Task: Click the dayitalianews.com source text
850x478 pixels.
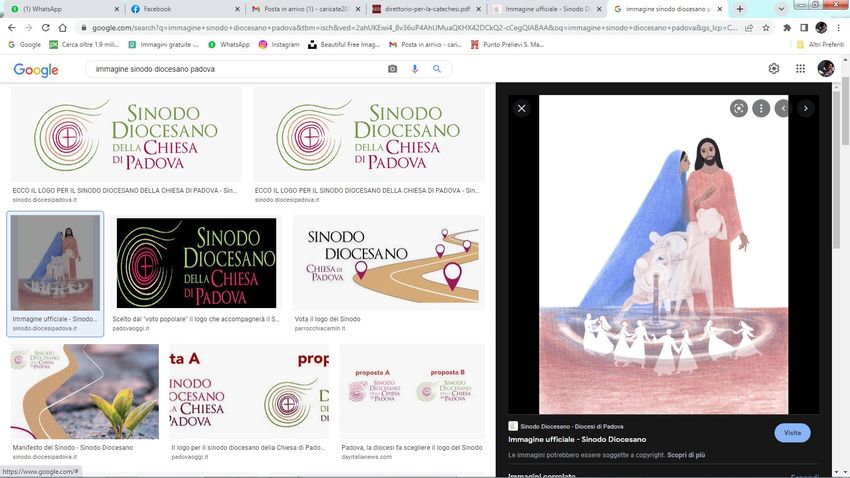Action: 366,457
